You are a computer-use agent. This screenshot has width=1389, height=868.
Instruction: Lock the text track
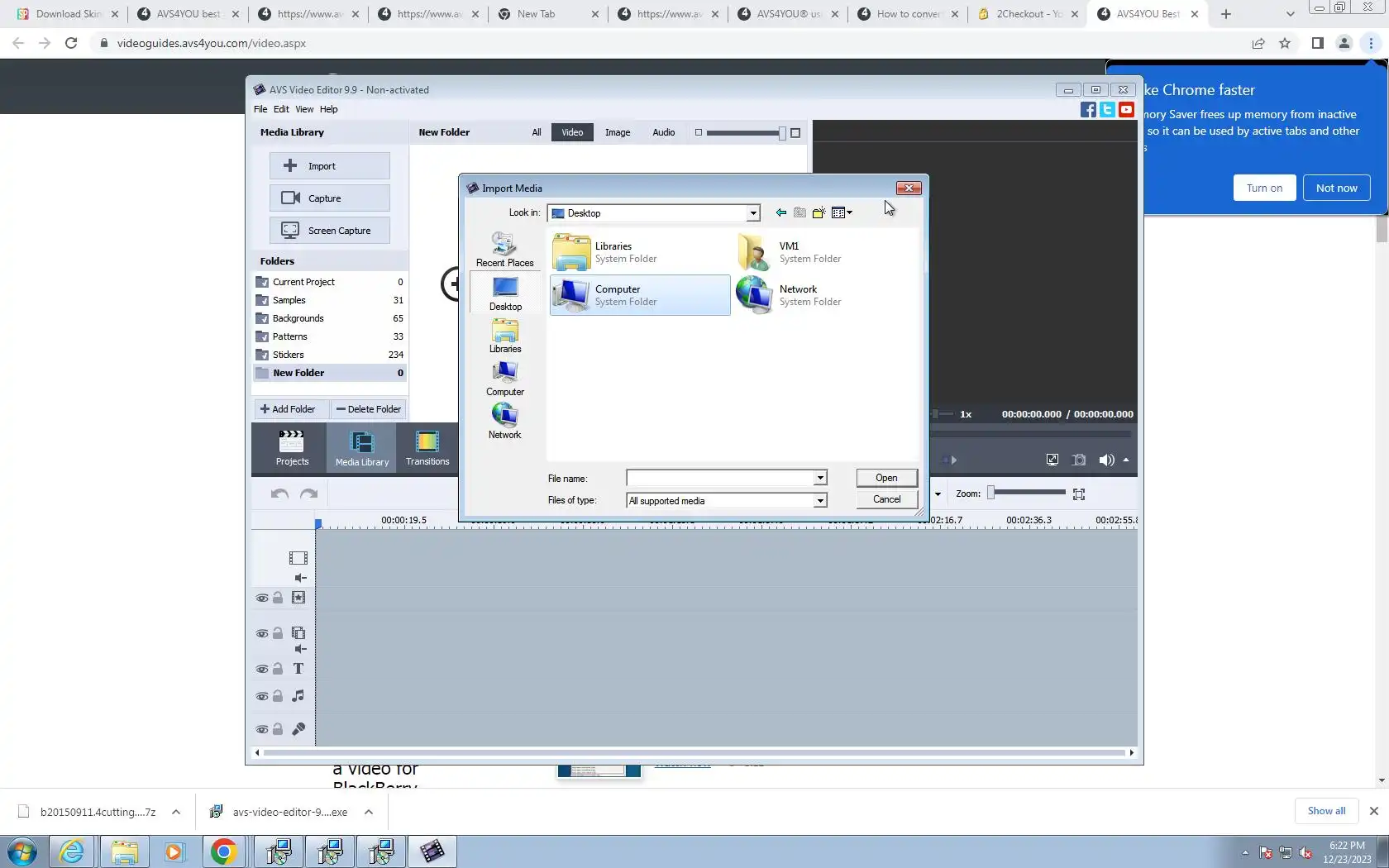[x=278, y=669]
